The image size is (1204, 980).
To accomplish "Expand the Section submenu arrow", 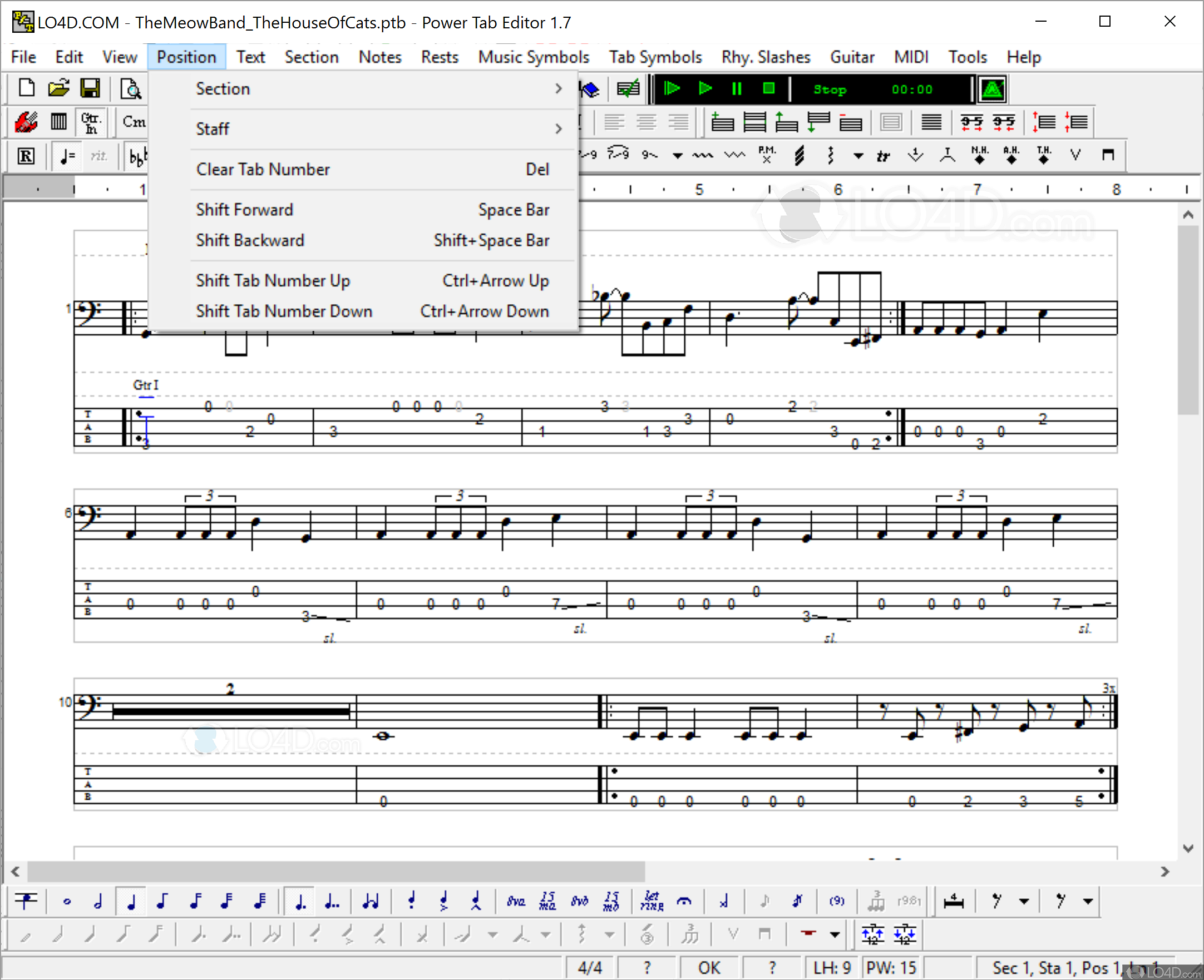I will [558, 88].
